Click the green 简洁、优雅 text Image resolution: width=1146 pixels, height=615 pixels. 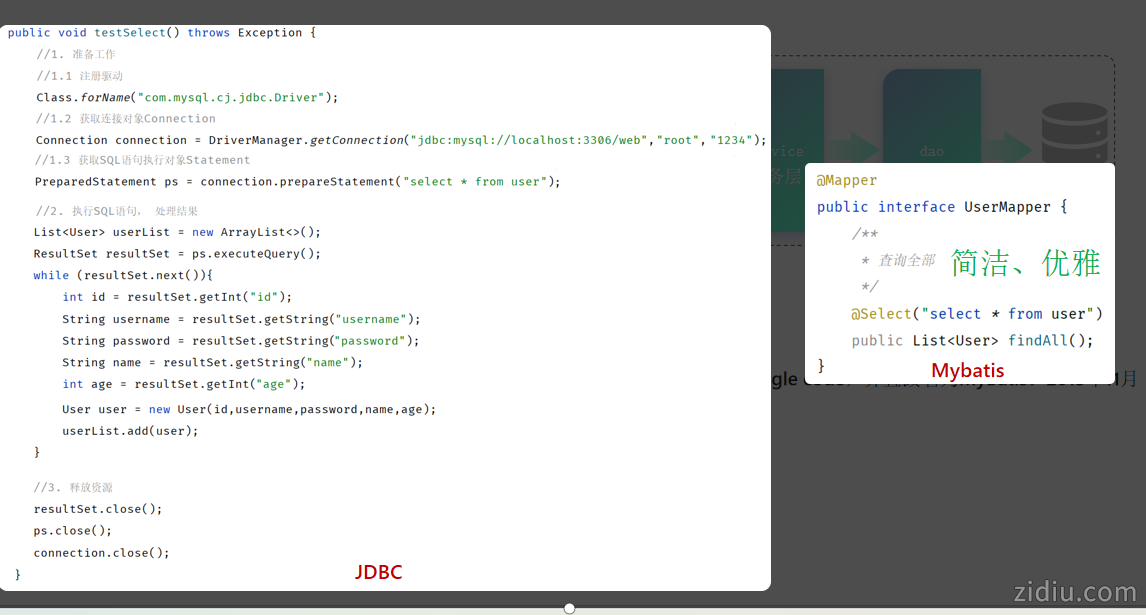click(x=1025, y=262)
